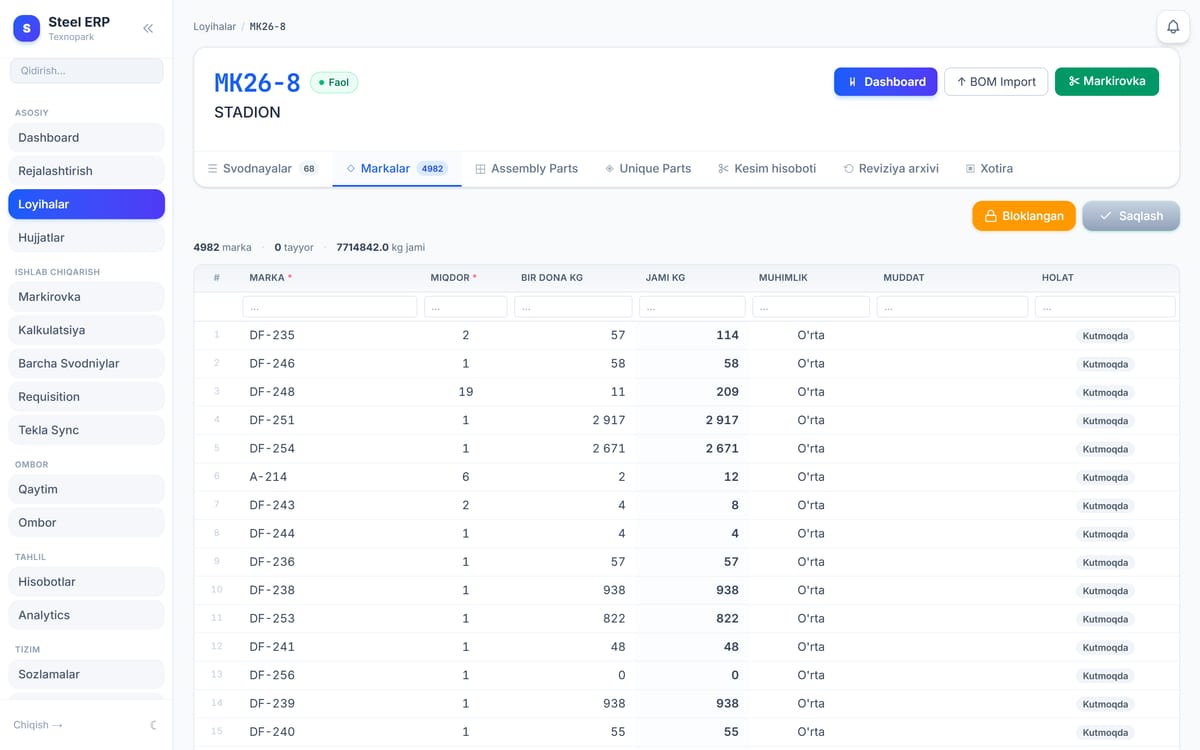Open Barcha Svodniylar in the sidebar
The image size is (1200, 750).
86,364
